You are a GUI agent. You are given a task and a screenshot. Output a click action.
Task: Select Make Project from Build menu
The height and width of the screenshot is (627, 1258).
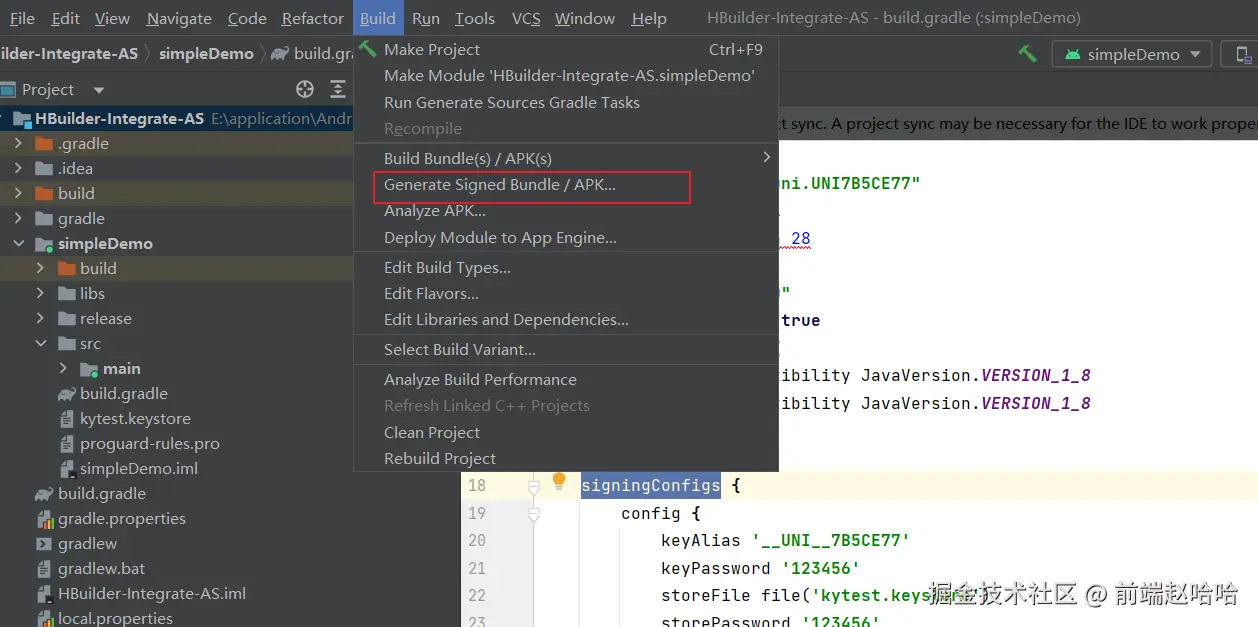pyautogui.click(x=566, y=49)
